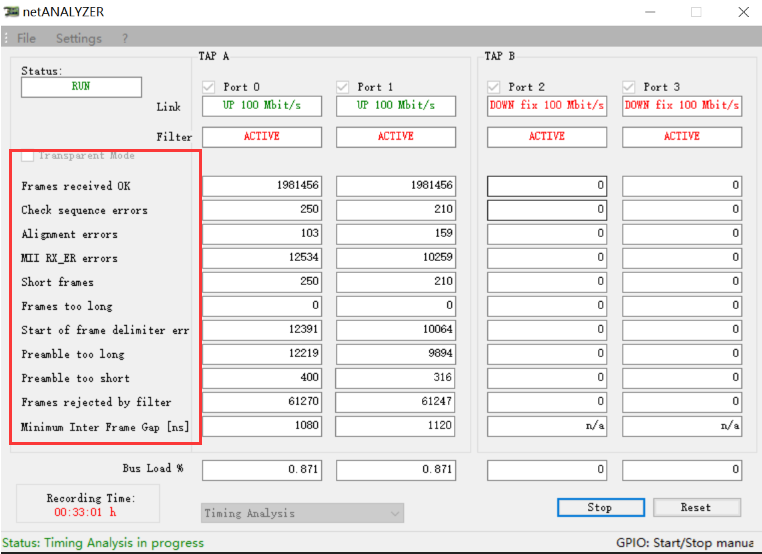
Task: Click Port 0 link status UP 100 Mbit/s
Action: tap(262, 106)
